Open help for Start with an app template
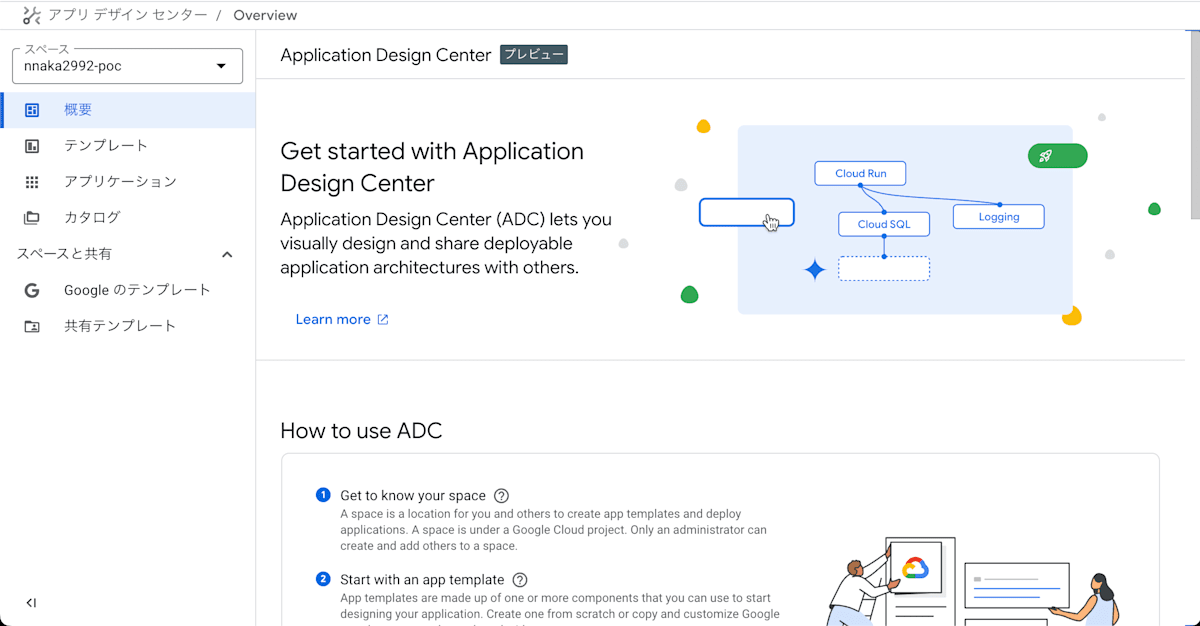Viewport: 1200px width, 626px height. (520, 580)
